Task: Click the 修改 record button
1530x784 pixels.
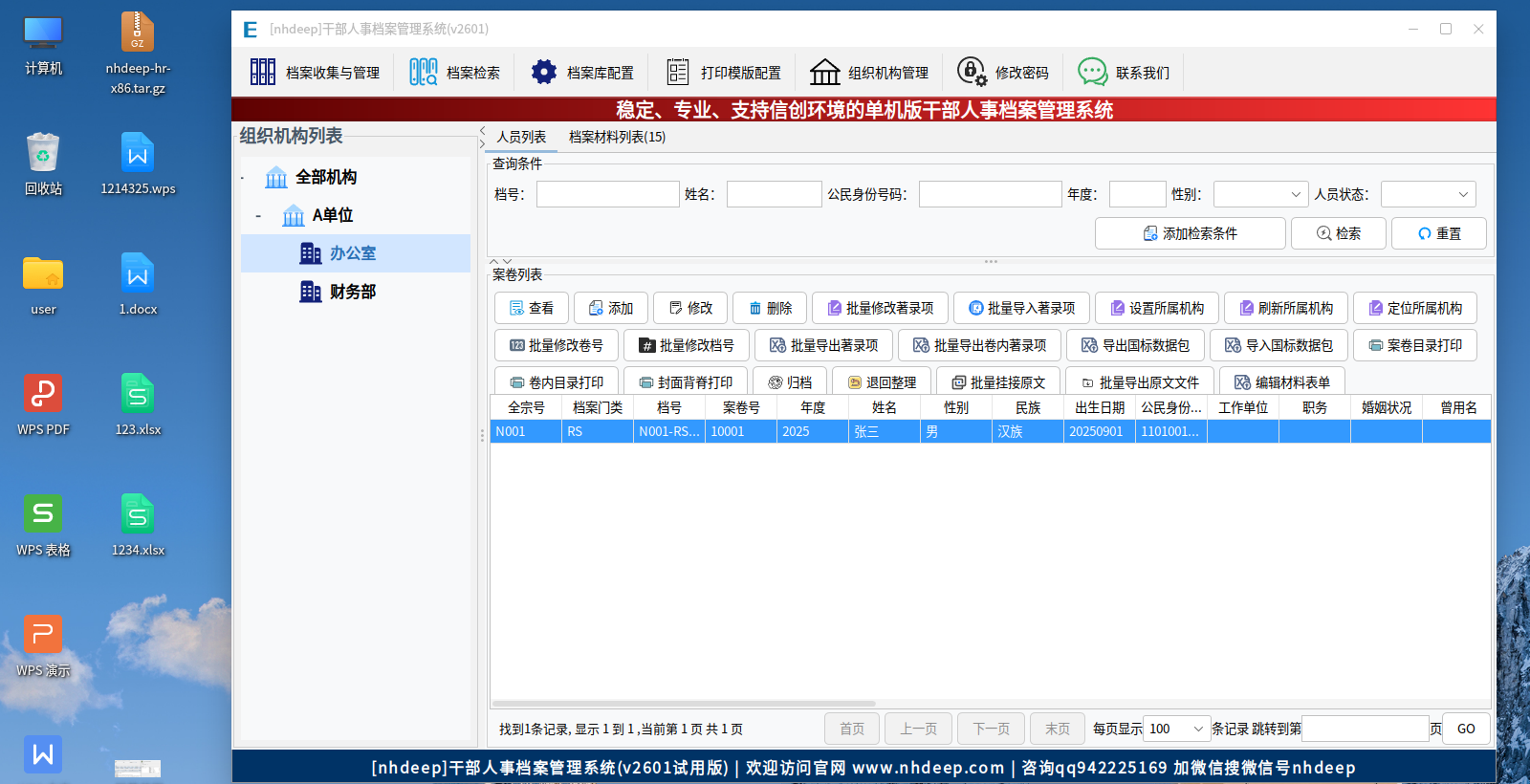Action: 690,308
